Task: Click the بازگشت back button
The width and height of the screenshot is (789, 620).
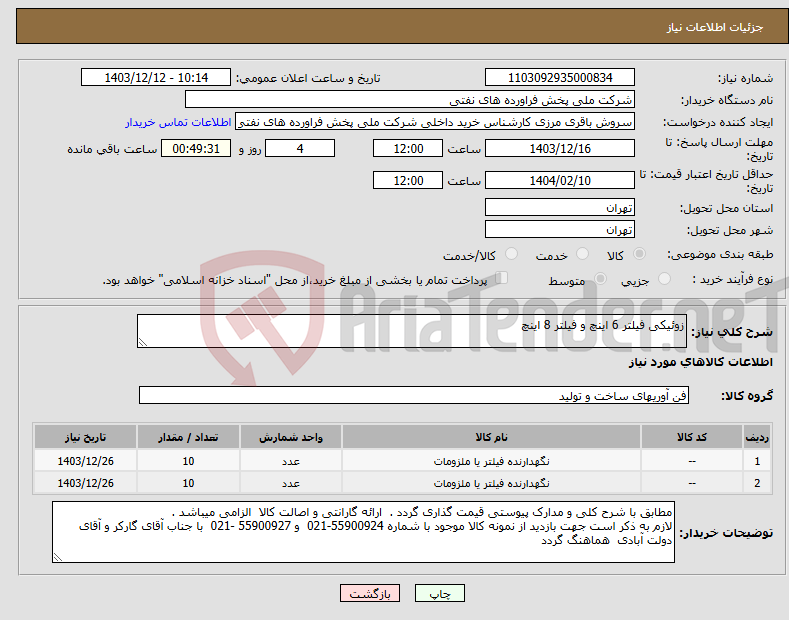Action: [x=370, y=593]
